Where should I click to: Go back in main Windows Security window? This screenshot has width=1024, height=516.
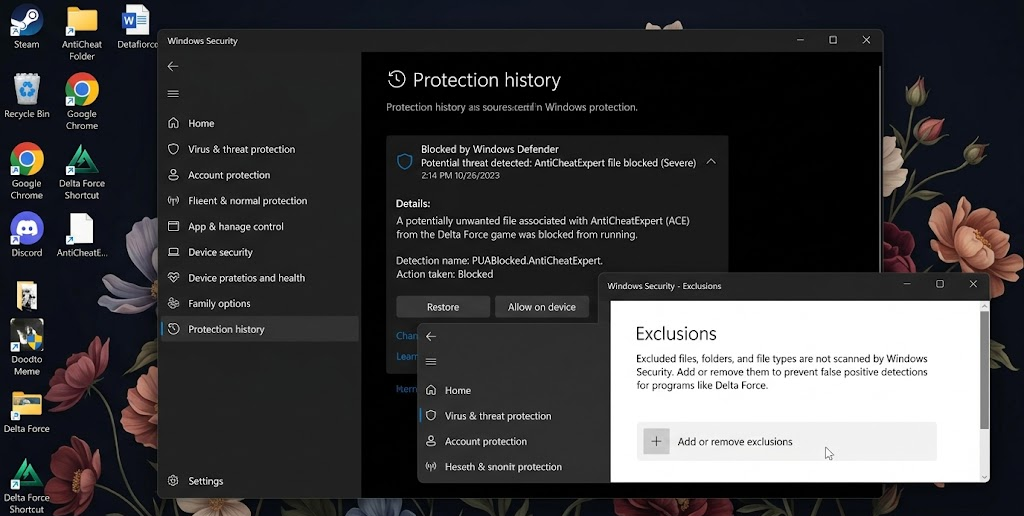pyautogui.click(x=173, y=66)
